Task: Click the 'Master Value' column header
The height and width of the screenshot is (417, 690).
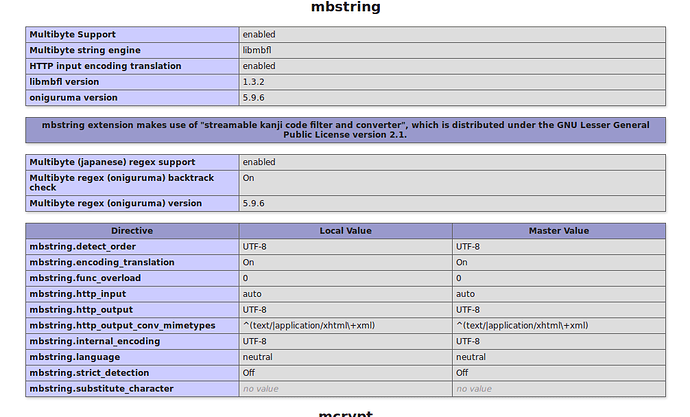Action: click(x=559, y=230)
